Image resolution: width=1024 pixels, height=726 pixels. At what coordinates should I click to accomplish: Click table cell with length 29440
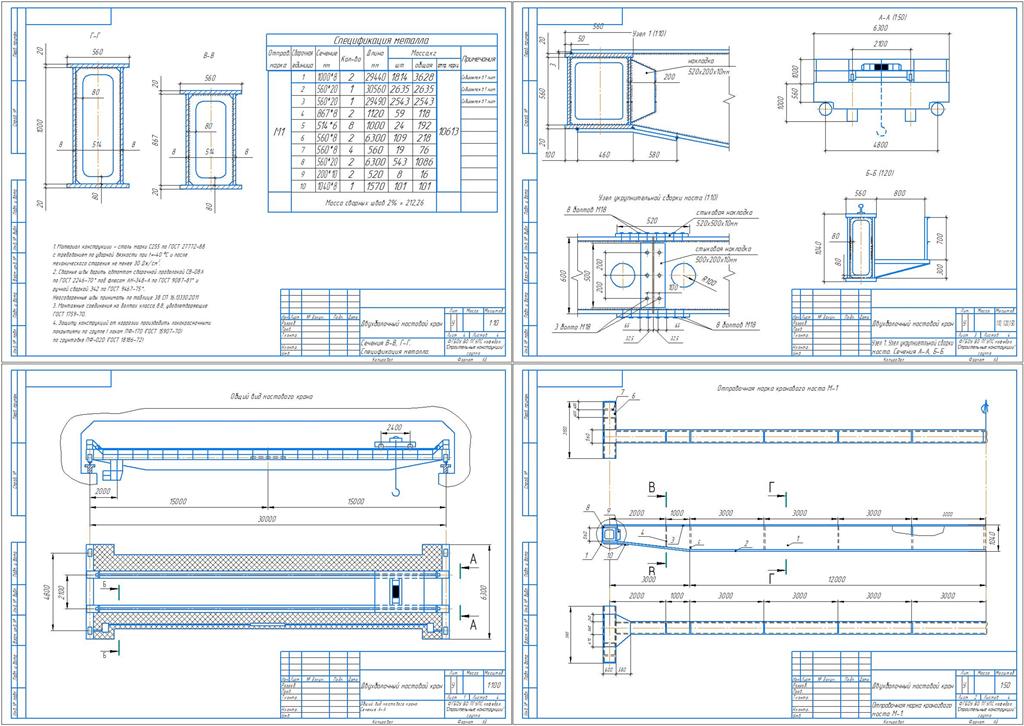tap(376, 77)
